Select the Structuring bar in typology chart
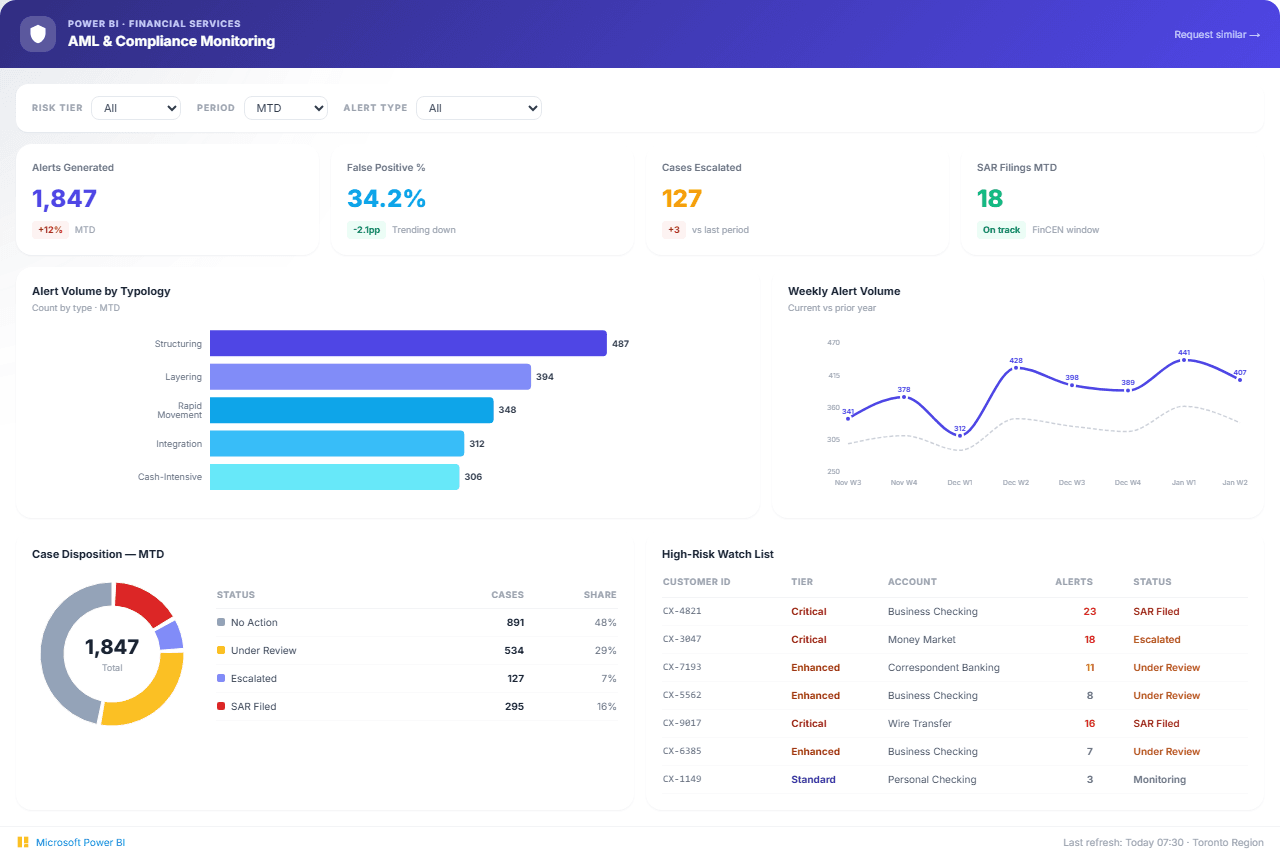Image resolution: width=1280 pixels, height=858 pixels. 408,343
